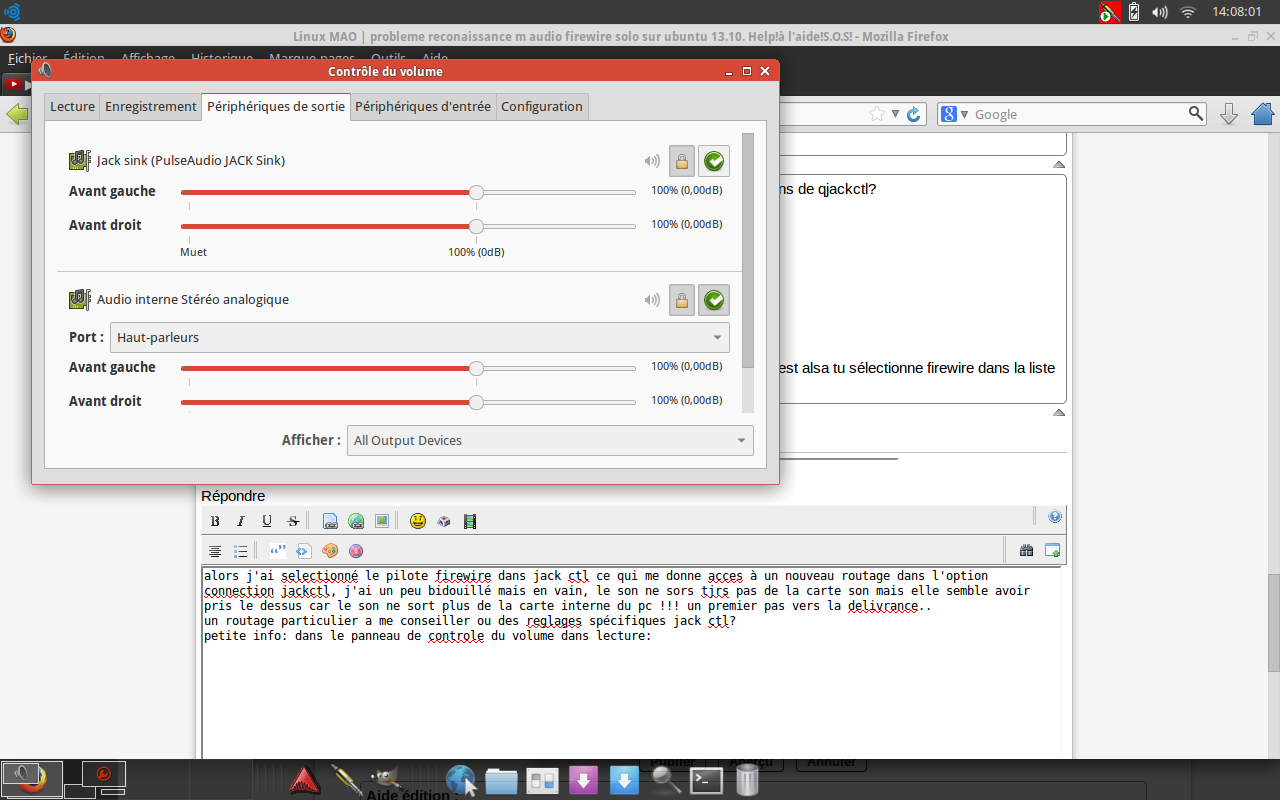Screen dimensions: 1280x800
Task: Open the QjackCtl tray icon
Action: [1108, 12]
